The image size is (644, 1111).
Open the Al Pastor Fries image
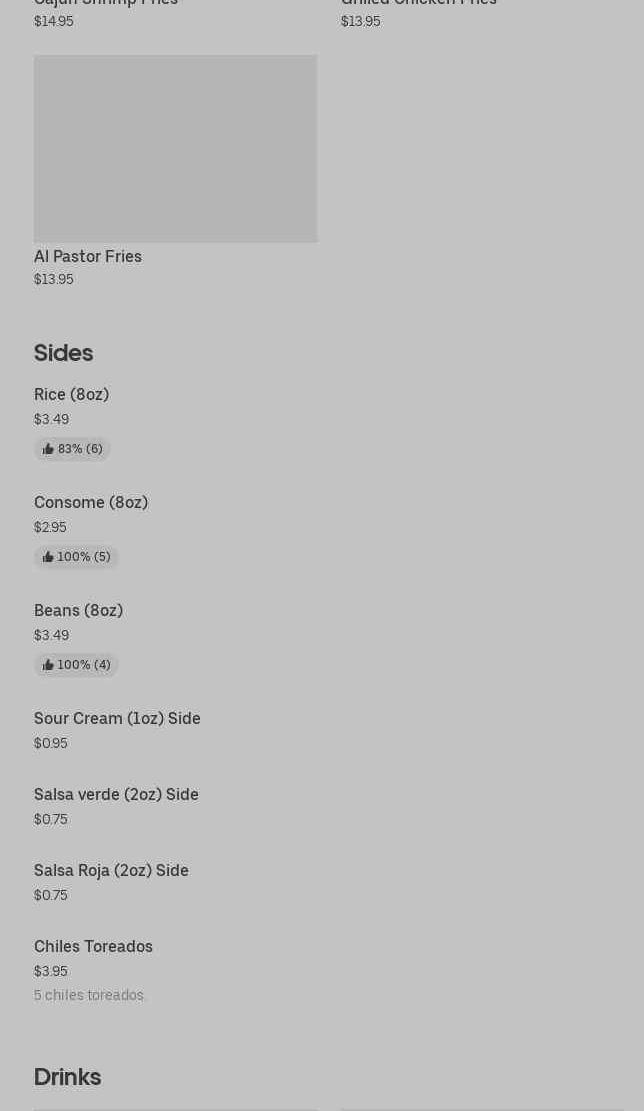(175, 148)
